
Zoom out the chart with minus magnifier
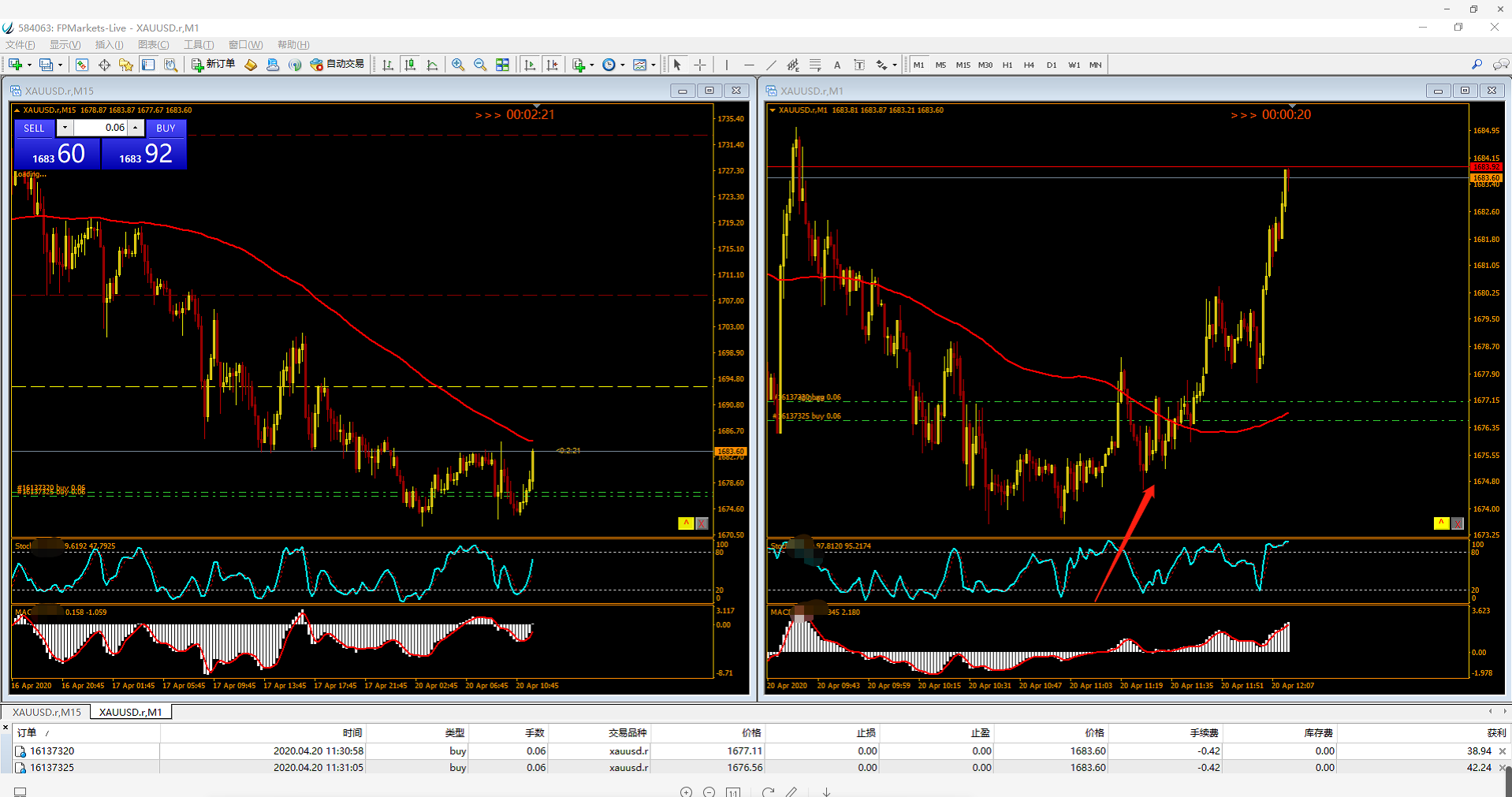[480, 65]
